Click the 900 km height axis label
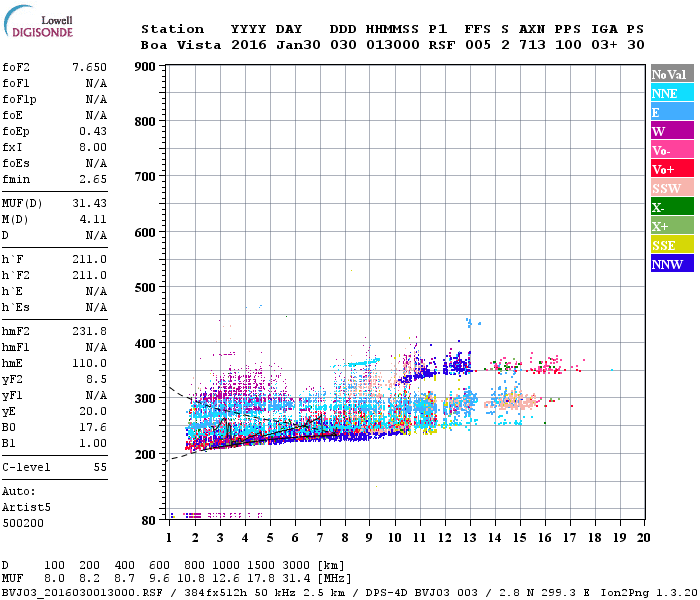The image size is (700, 600). [x=145, y=67]
